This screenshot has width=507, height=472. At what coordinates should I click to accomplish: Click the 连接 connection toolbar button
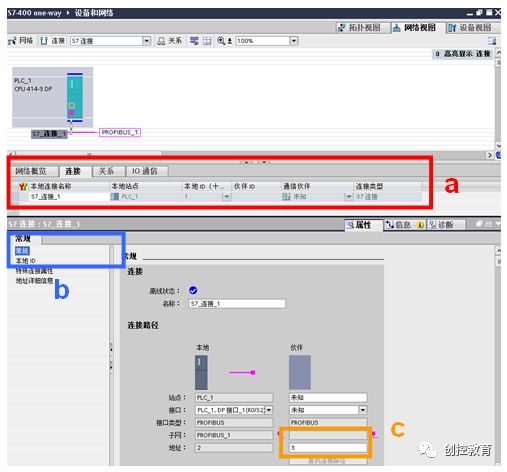point(53,41)
